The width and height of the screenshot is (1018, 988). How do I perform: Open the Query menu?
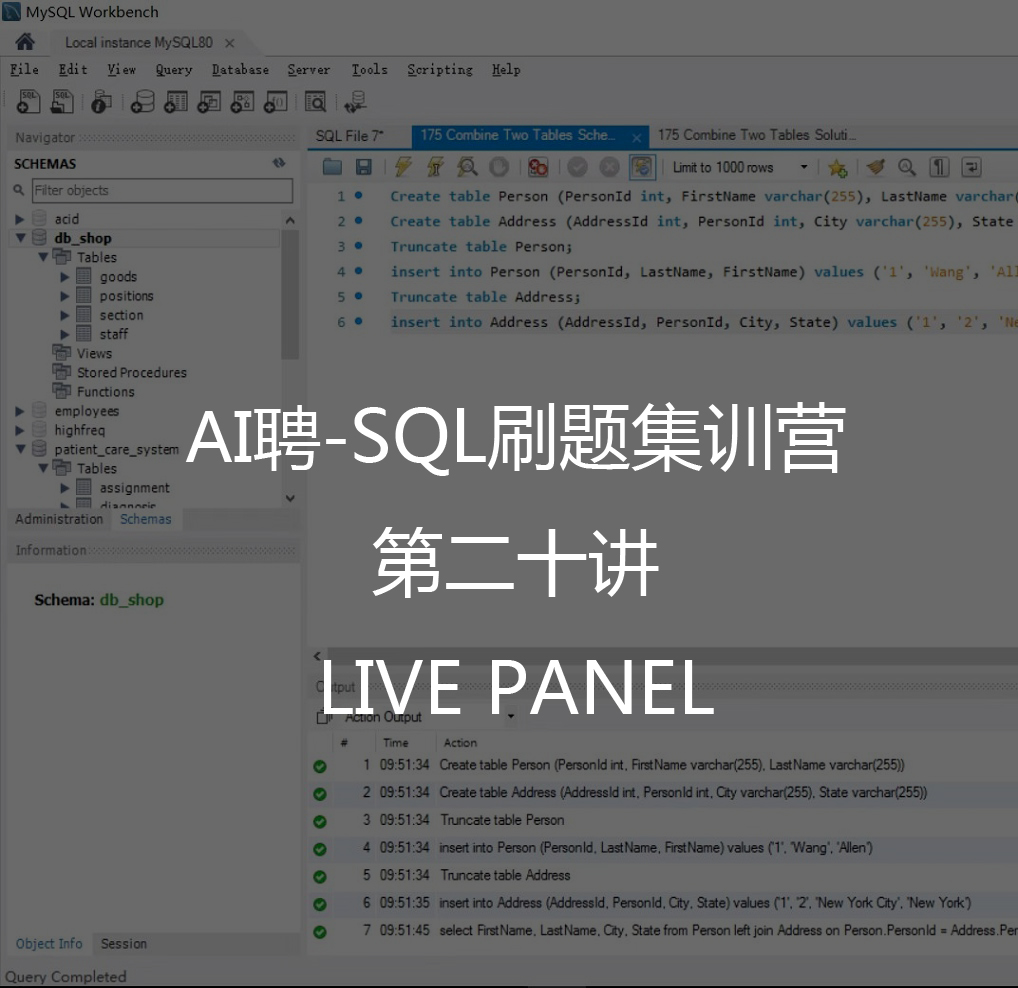point(173,69)
